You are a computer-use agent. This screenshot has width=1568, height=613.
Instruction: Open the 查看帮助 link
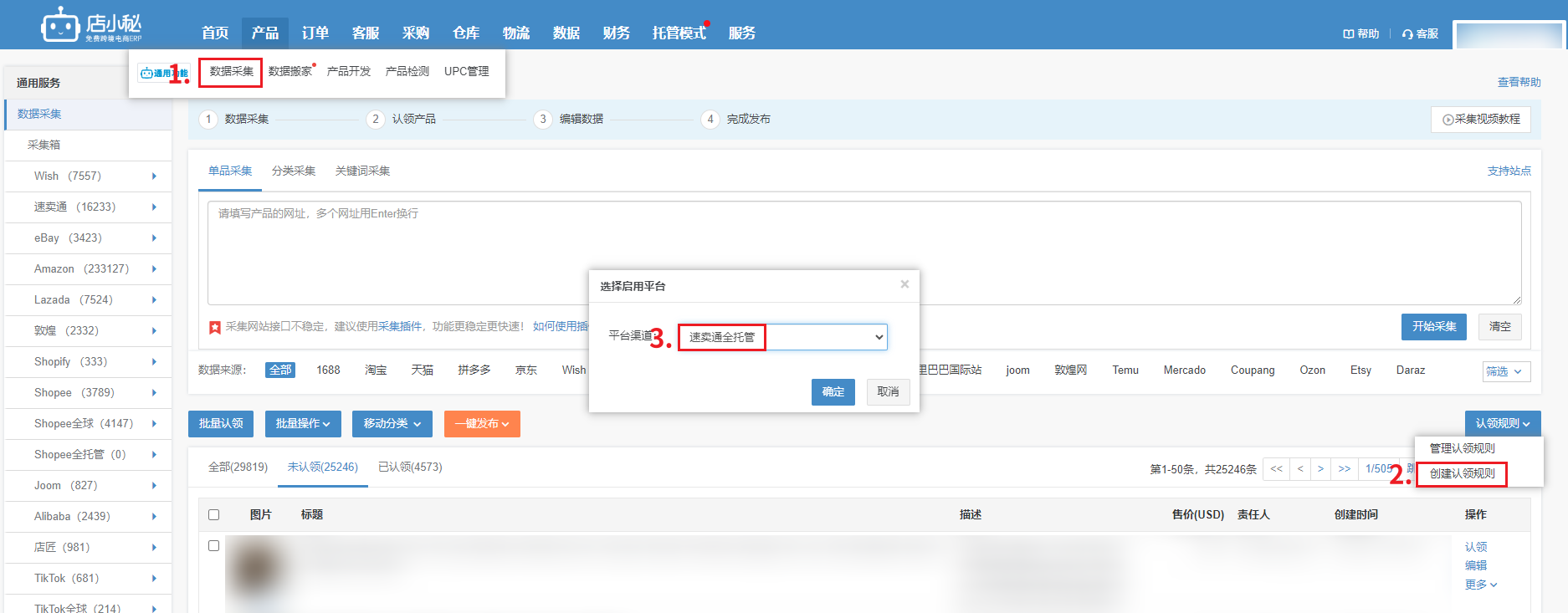pos(1519,83)
